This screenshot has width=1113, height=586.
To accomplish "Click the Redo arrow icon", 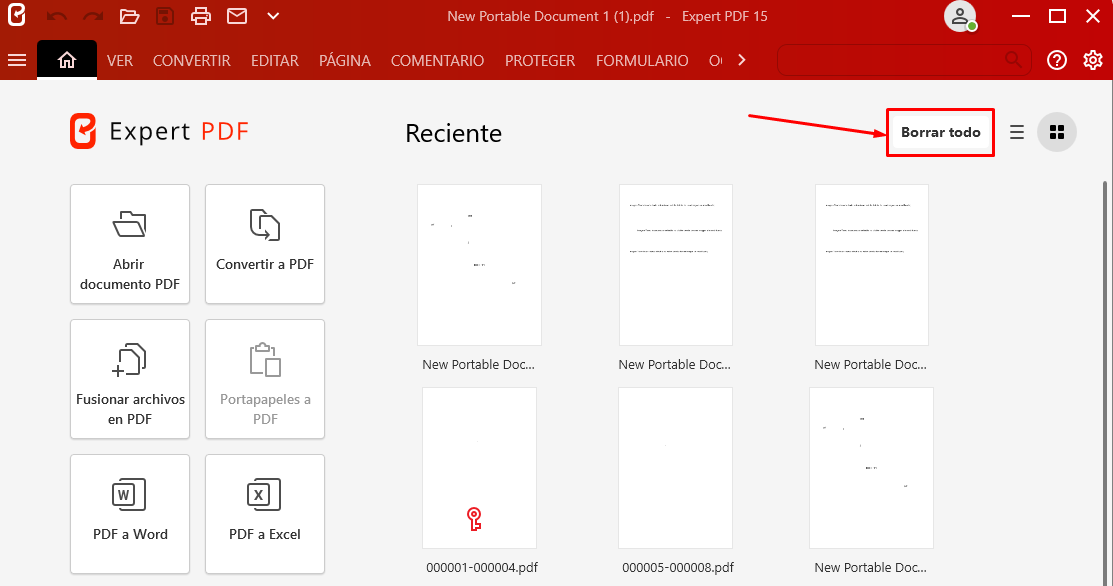I will point(93,16).
